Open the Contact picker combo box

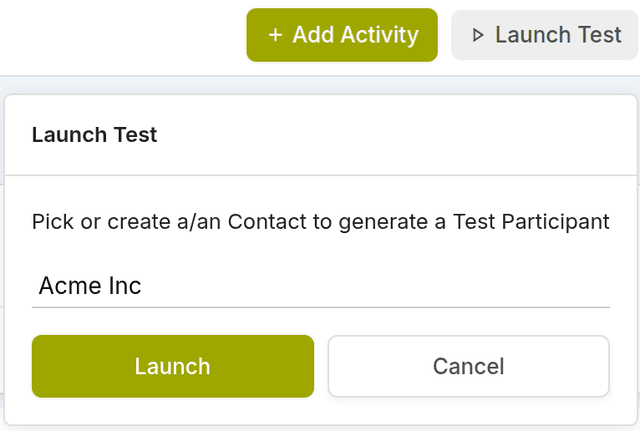(x=320, y=286)
